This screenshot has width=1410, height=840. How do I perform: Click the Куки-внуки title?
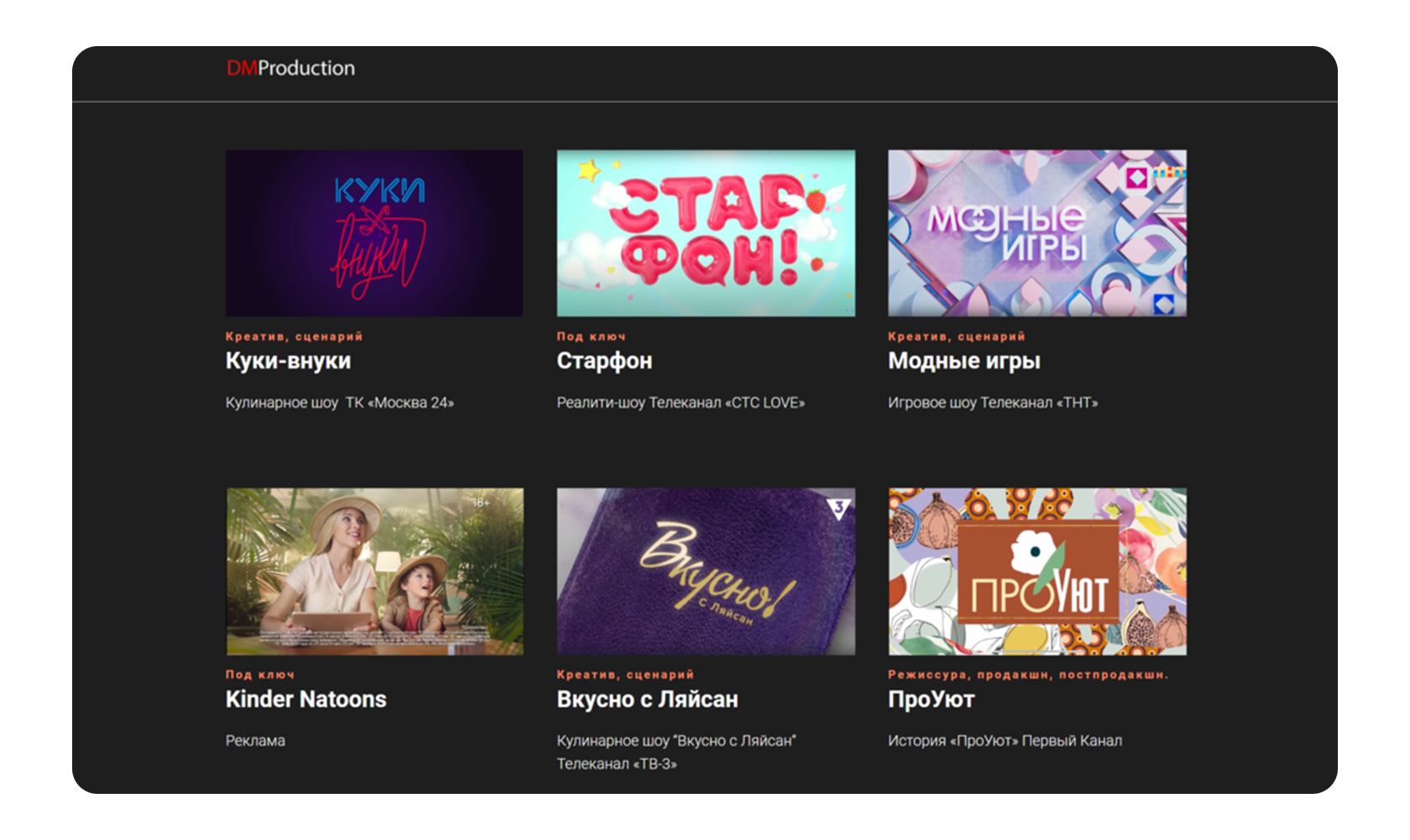pyautogui.click(x=288, y=361)
